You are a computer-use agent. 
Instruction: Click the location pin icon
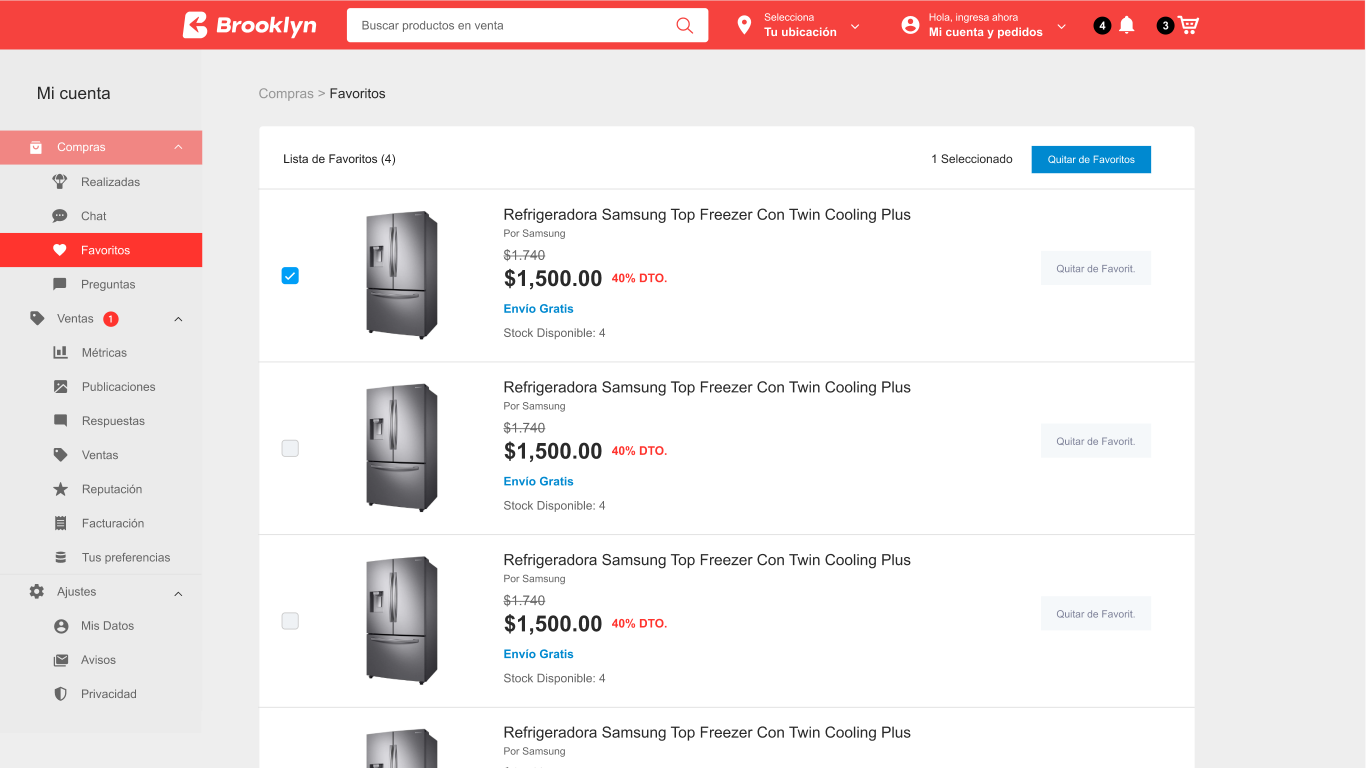744,25
